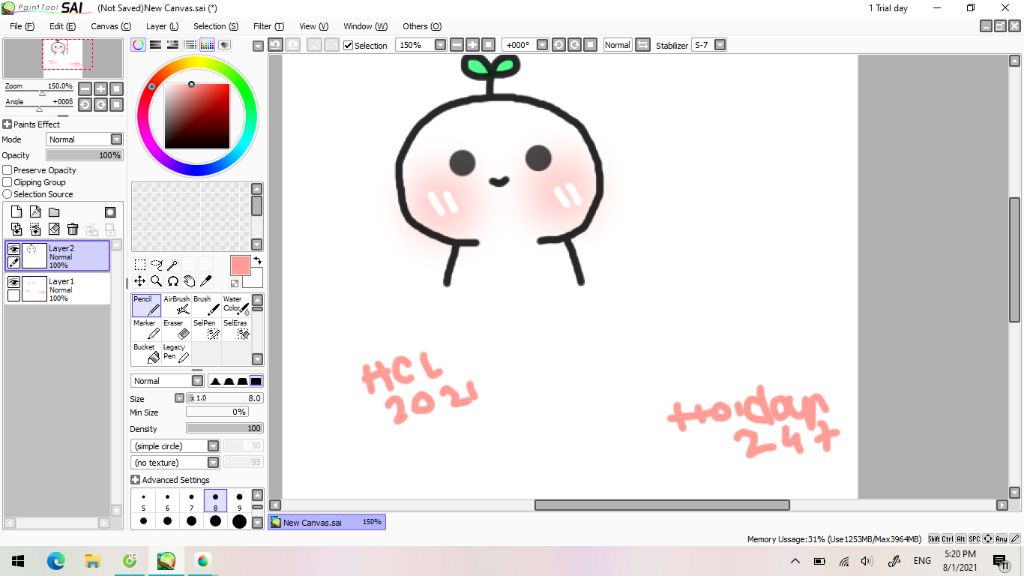Viewport: 1024px width, 576px height.
Task: Pick the move layer tool
Action: tap(140, 281)
